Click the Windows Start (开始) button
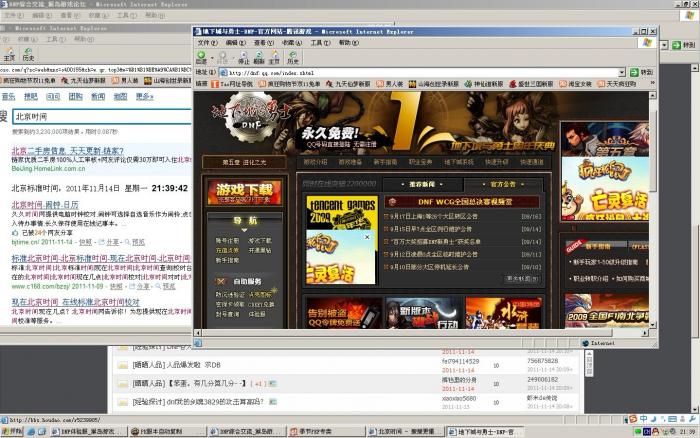Screen dimensions: 700x438 pos(12,432)
